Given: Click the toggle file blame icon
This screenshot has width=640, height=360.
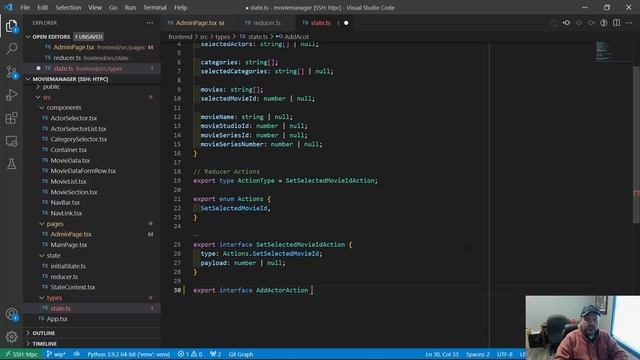Looking at the screenshot, I should click(604, 23).
